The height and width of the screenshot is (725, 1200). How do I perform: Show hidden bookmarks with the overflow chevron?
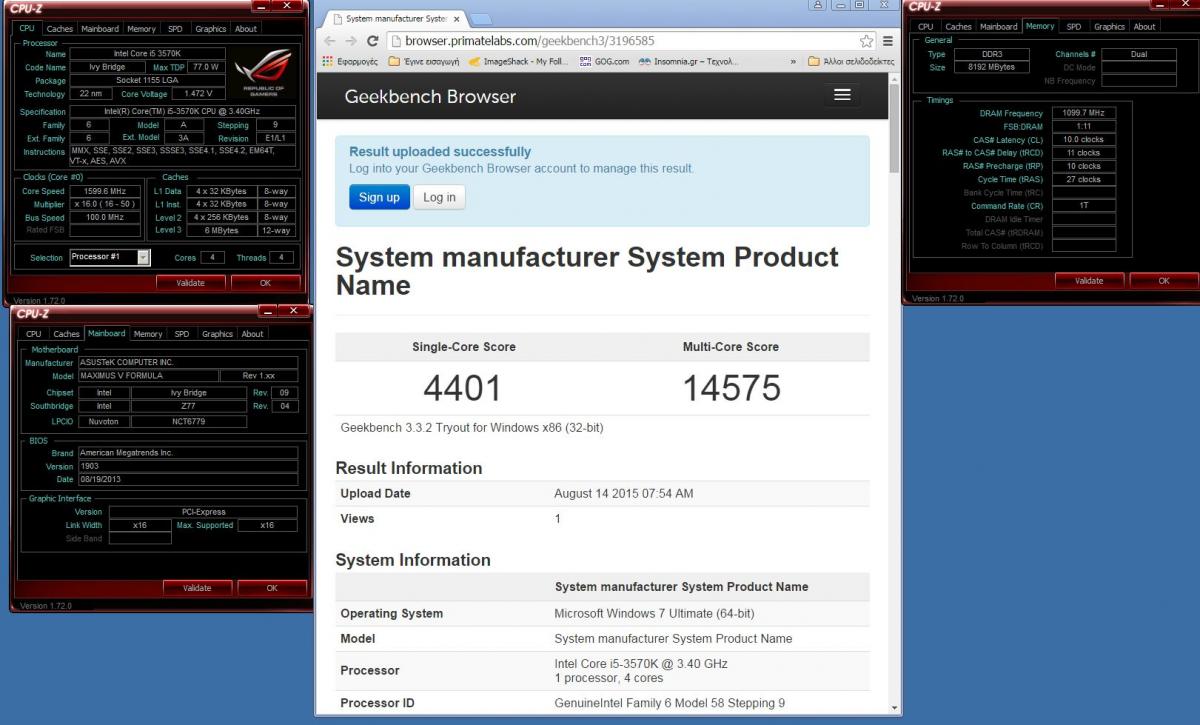point(793,61)
